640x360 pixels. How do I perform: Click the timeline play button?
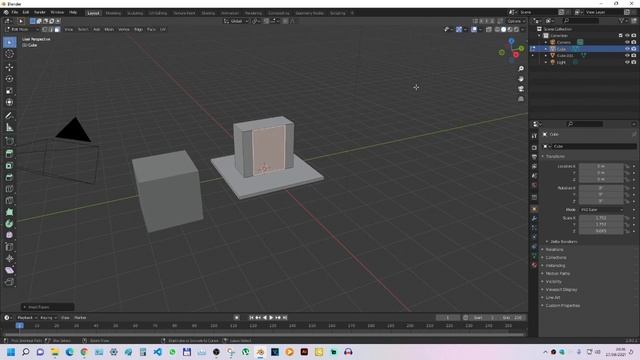coord(271,318)
